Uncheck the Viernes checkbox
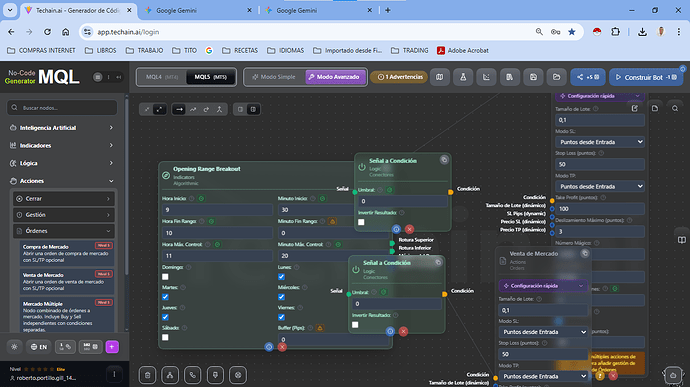 281,317
